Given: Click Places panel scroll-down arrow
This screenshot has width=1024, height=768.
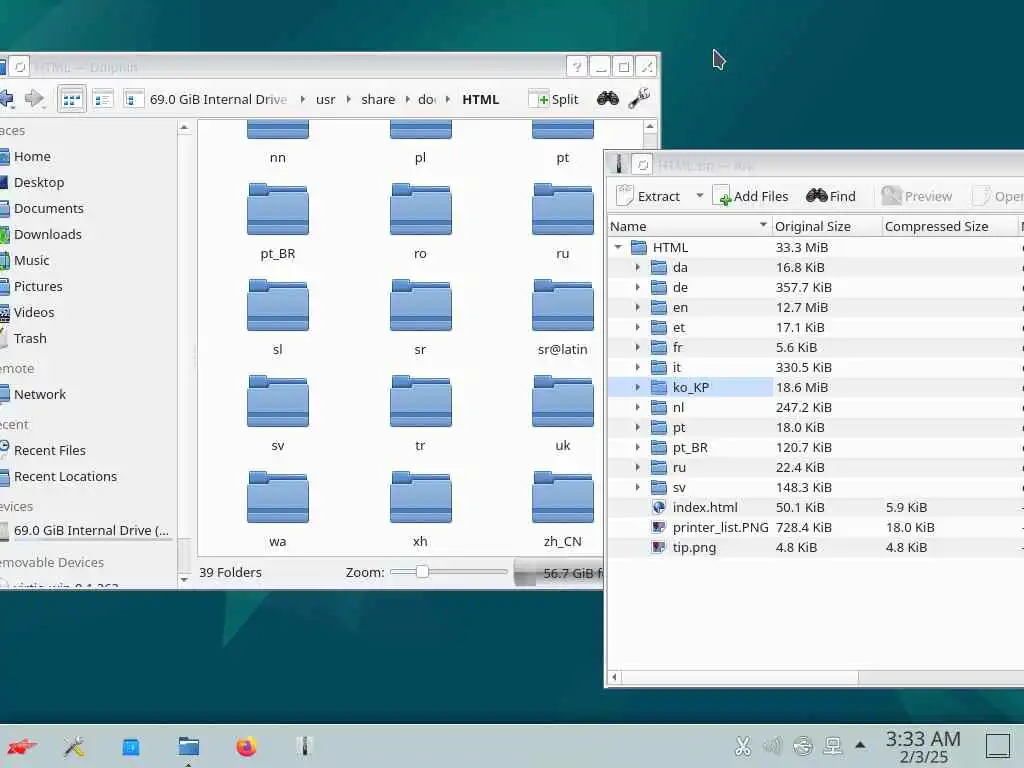Looking at the screenshot, I should coord(184,579).
